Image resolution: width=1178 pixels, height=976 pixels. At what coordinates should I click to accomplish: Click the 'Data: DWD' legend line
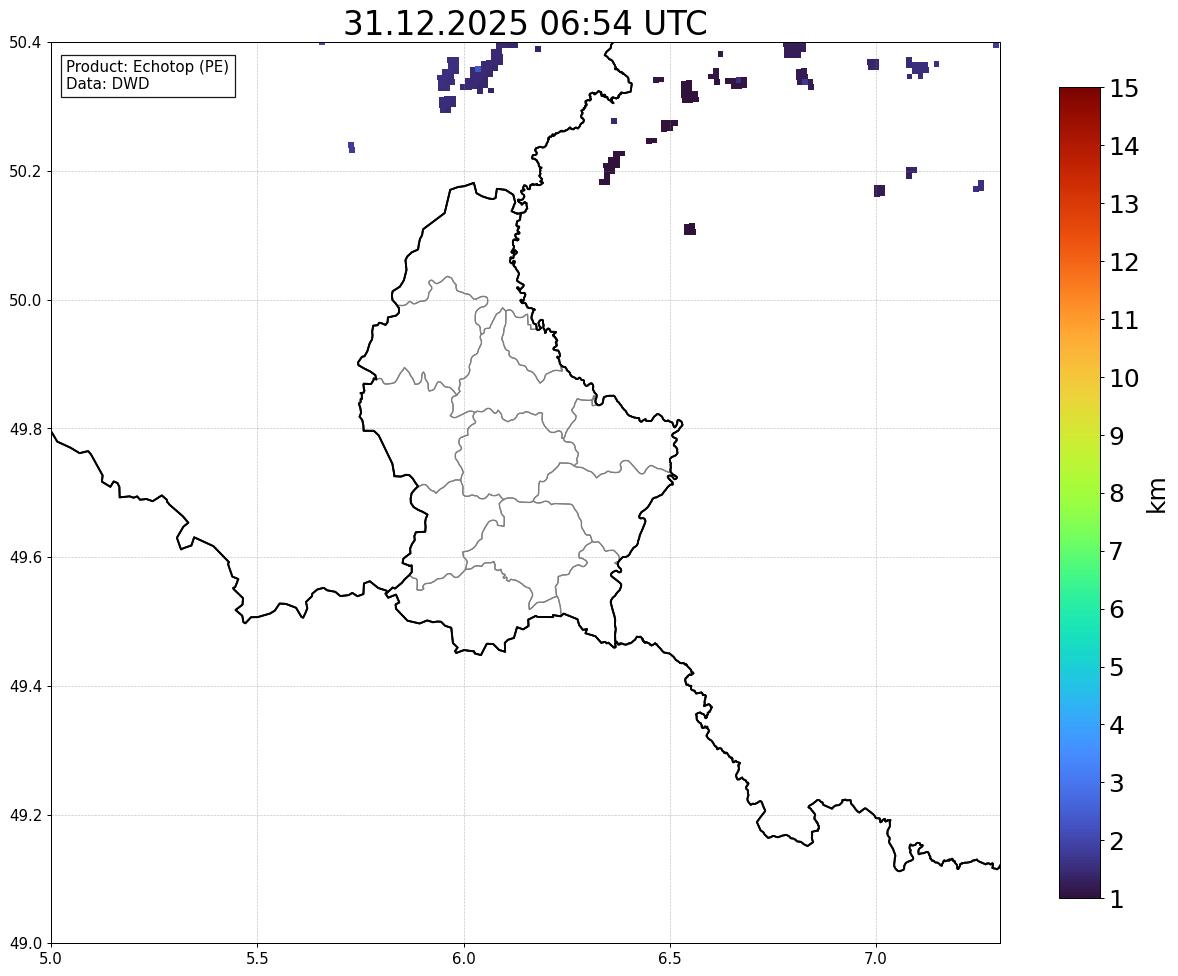tap(107, 83)
